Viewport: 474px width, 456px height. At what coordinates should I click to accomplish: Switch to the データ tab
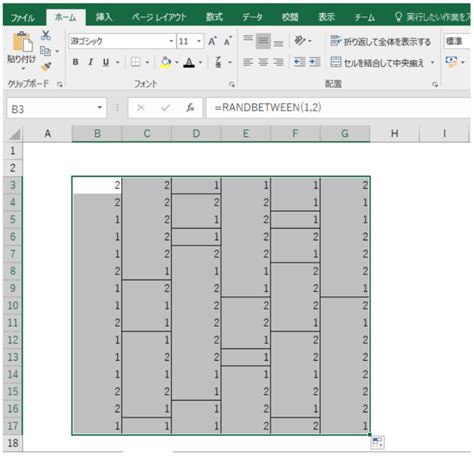tap(252, 17)
